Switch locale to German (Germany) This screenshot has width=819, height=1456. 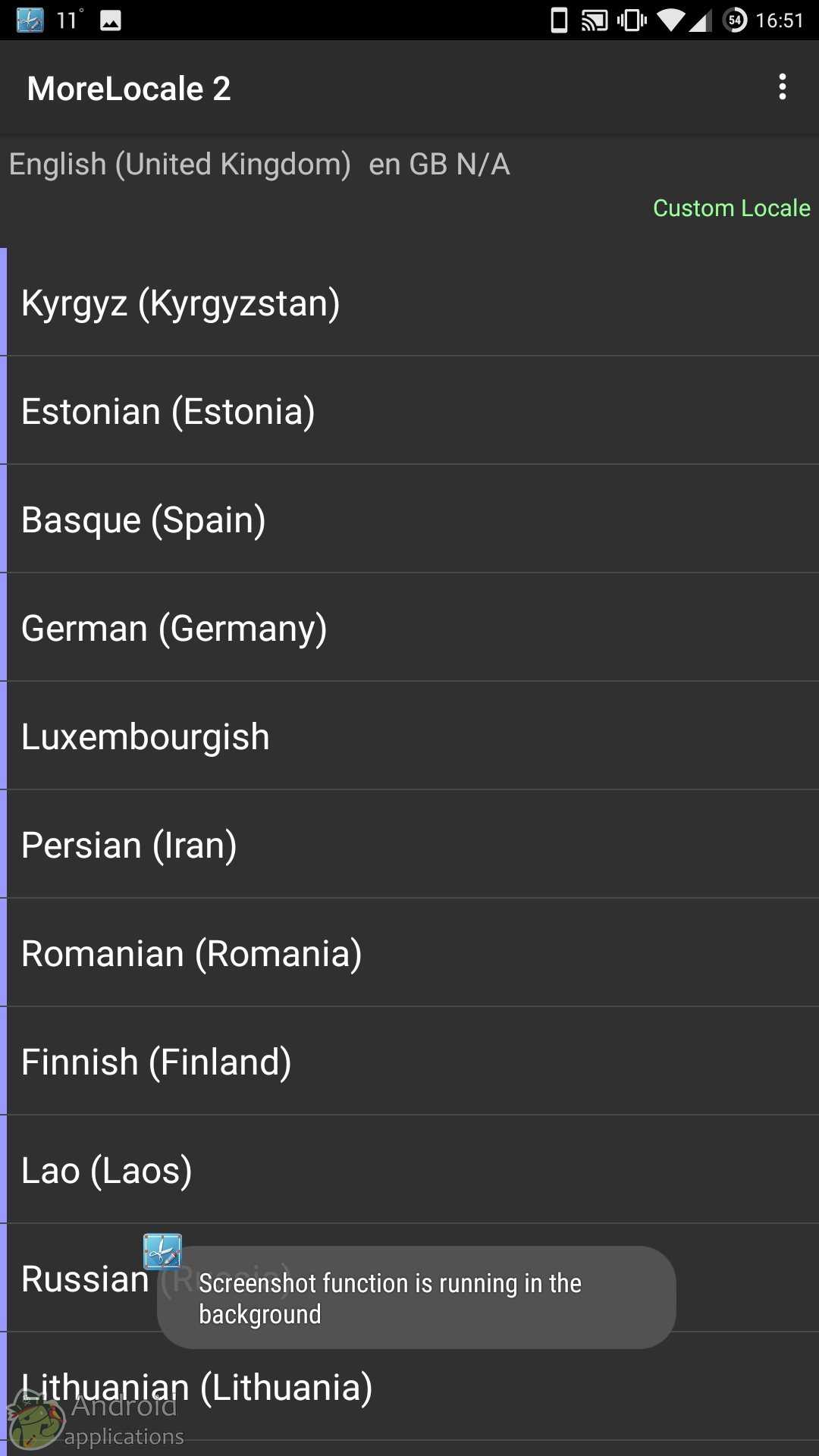(409, 629)
